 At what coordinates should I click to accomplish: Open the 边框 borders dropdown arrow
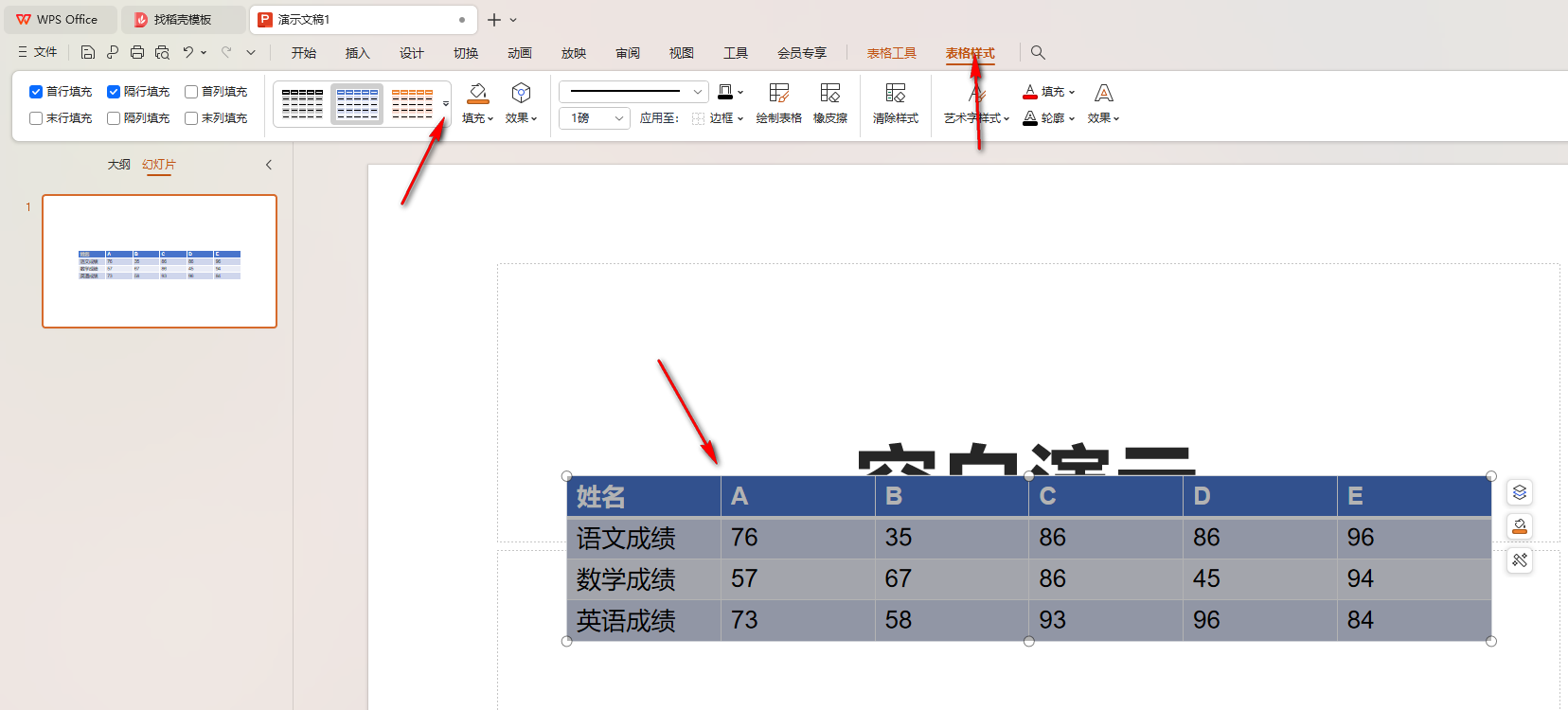pyautogui.click(x=740, y=118)
